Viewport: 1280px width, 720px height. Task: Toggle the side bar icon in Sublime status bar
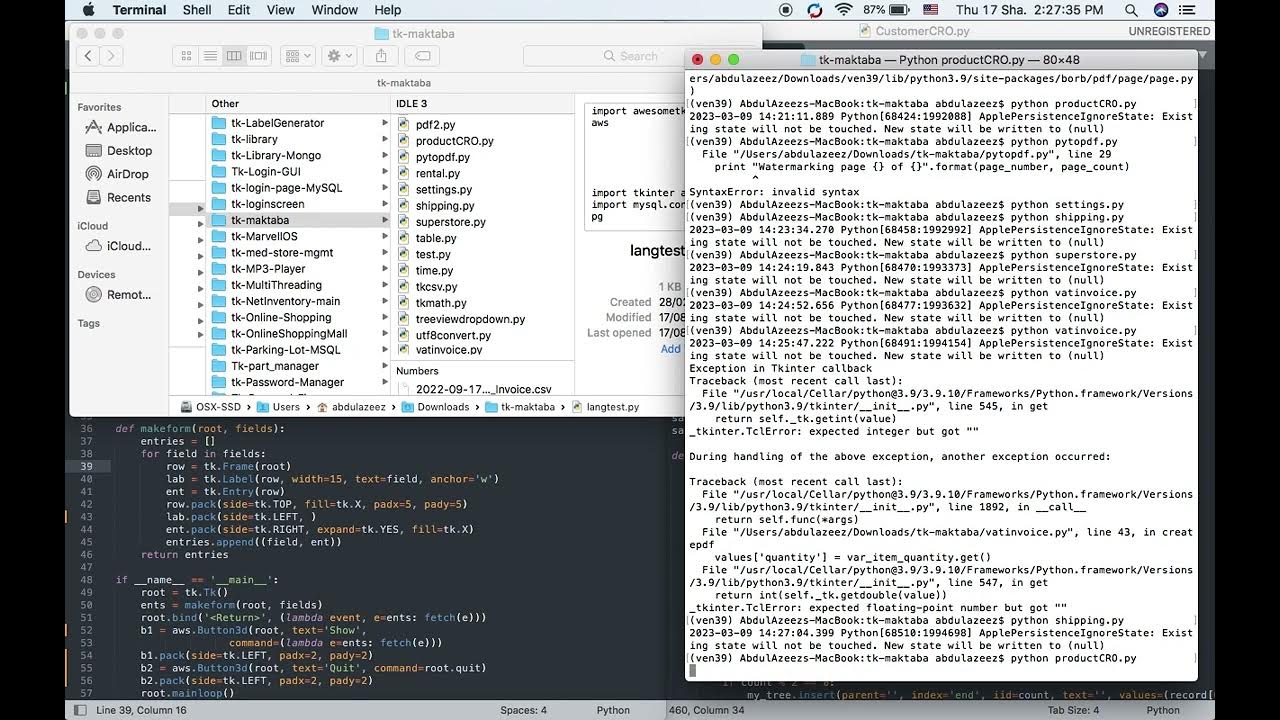[78, 710]
